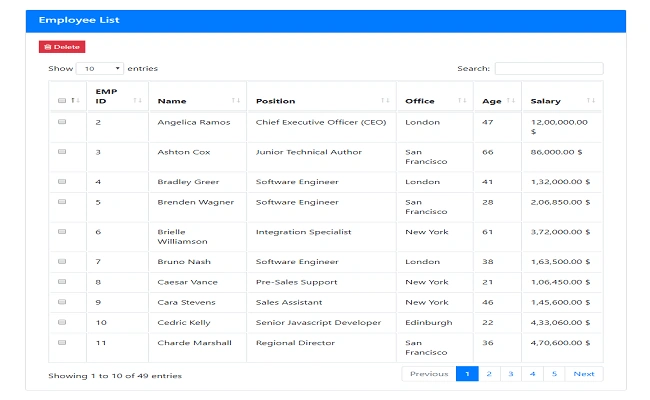Focus the Search input field
The image size is (650, 400).
[549, 68]
